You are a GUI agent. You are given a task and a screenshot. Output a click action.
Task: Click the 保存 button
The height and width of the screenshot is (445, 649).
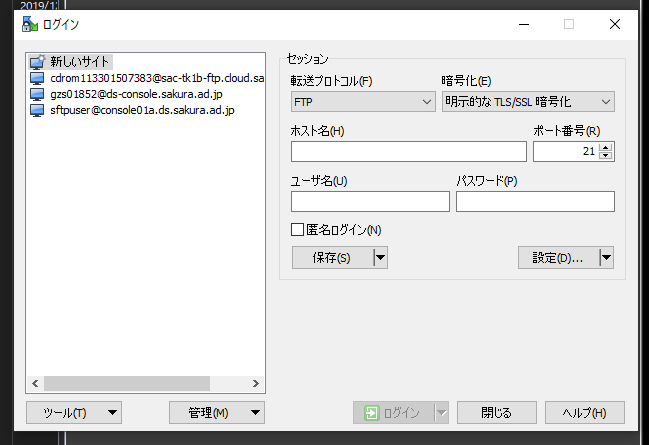point(331,258)
